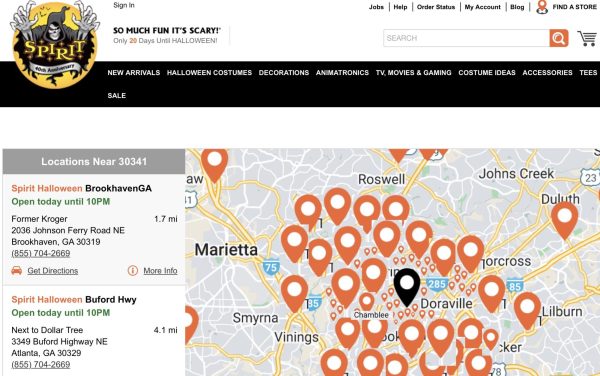Open the Animatronics menu
This screenshot has width=600, height=376.
pos(342,73)
